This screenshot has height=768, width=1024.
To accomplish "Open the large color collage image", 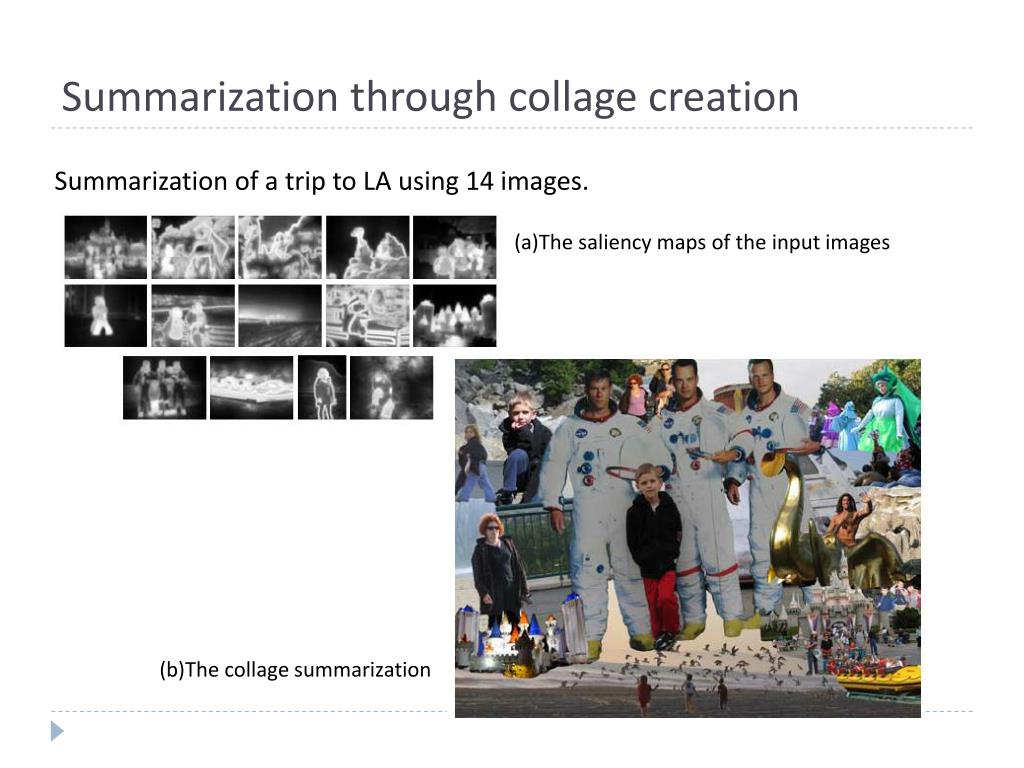I will (x=688, y=538).
